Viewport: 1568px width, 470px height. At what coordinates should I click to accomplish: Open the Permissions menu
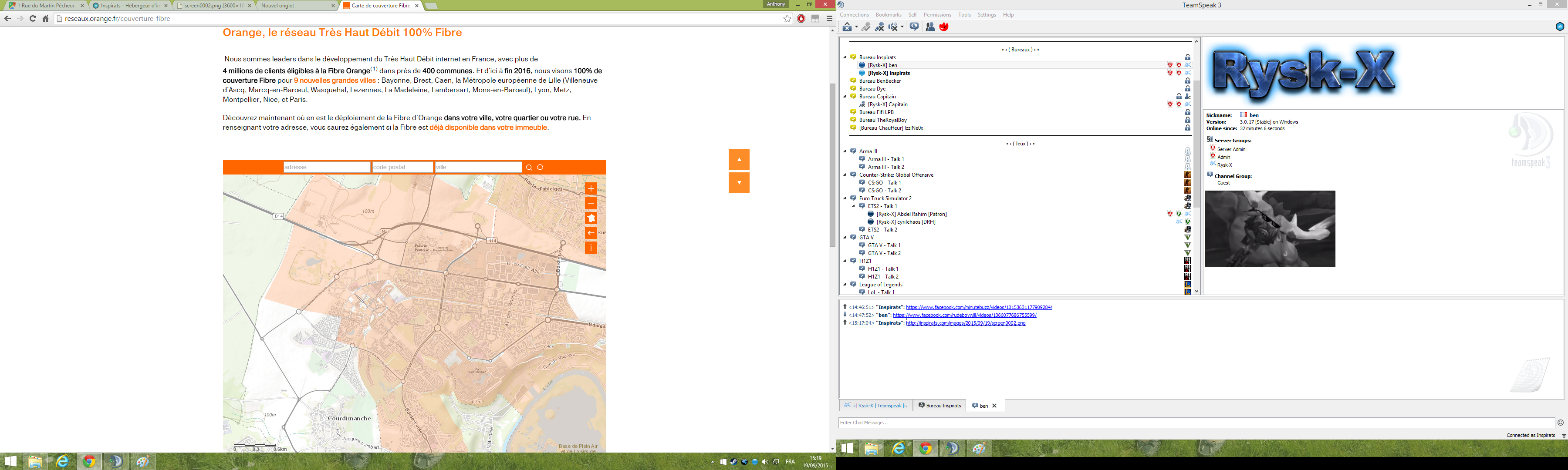[x=937, y=15]
